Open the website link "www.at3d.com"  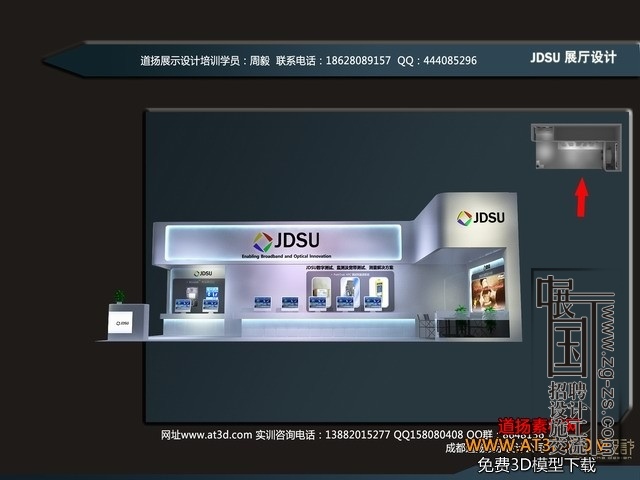pos(217,435)
